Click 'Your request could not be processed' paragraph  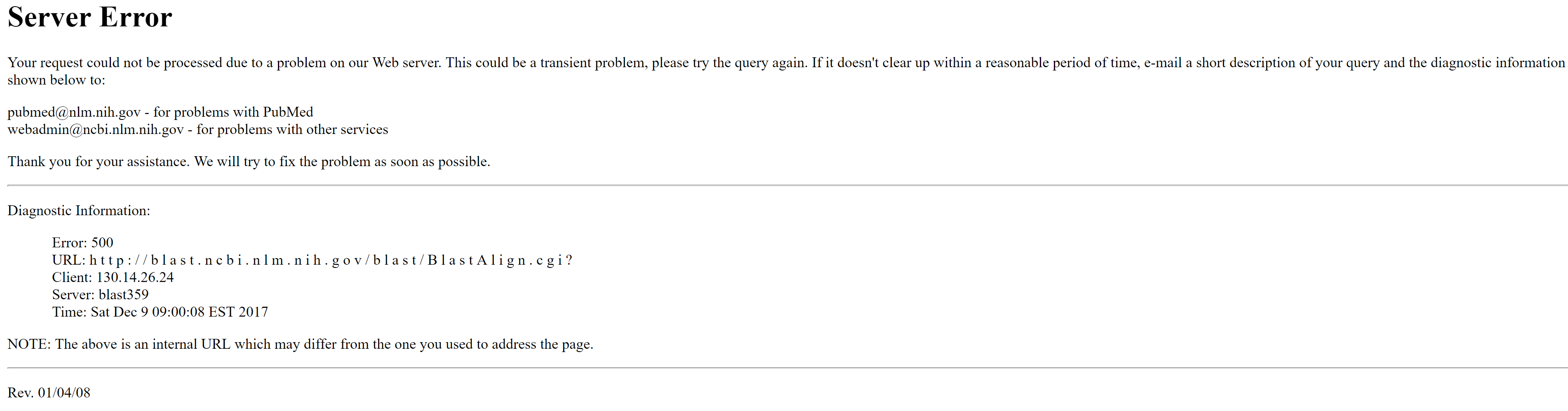[x=786, y=71]
